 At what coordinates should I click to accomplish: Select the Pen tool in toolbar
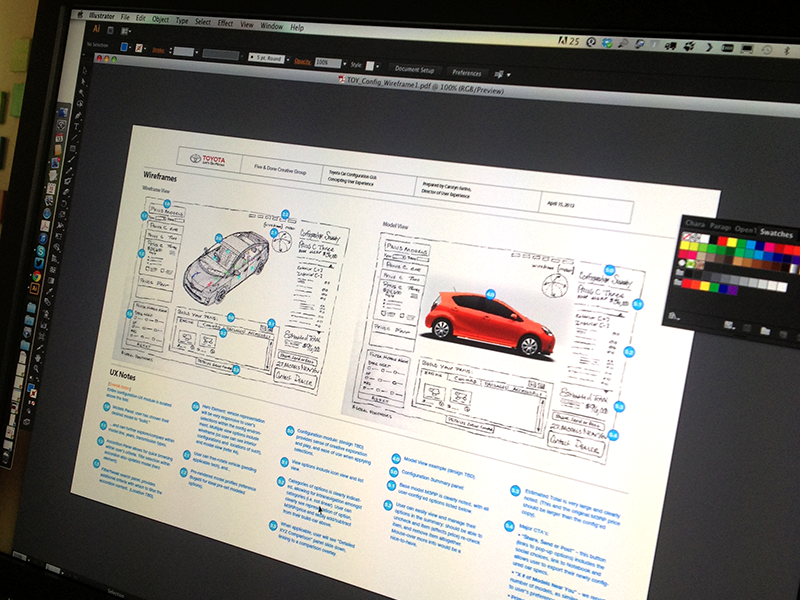[78, 115]
